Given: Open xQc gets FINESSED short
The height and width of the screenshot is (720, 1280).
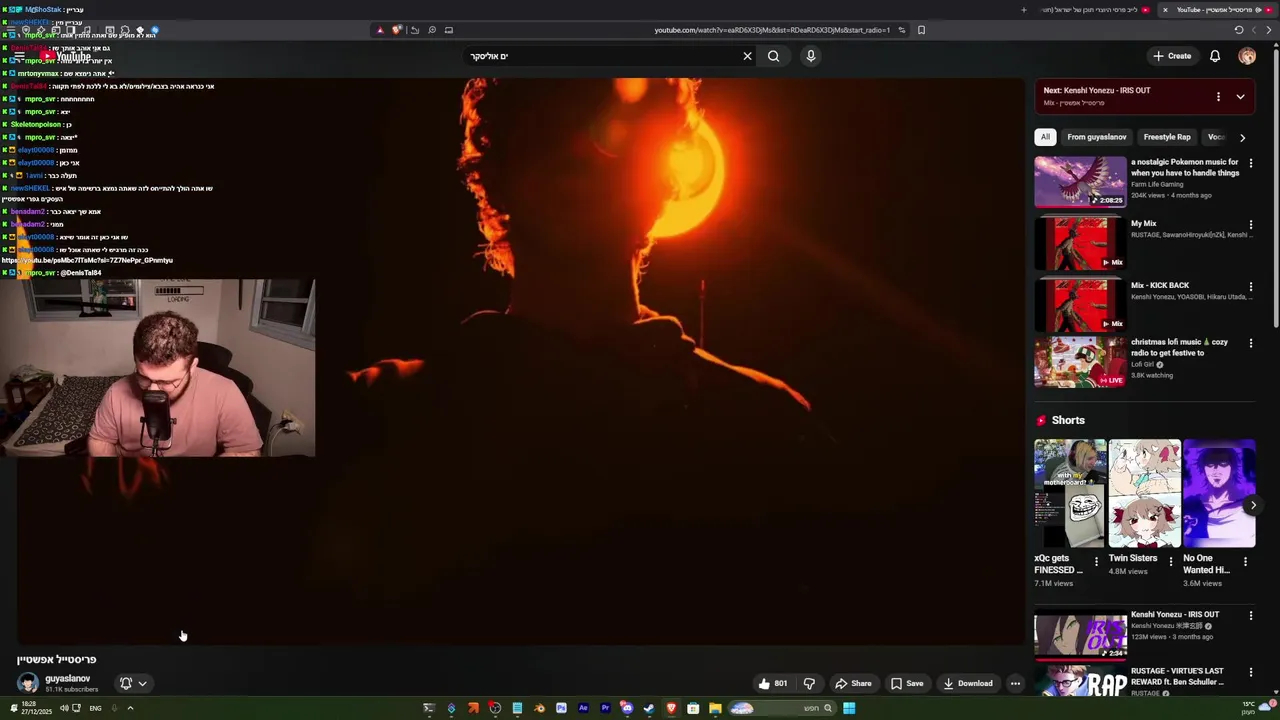Looking at the screenshot, I should pyautogui.click(x=1070, y=493).
